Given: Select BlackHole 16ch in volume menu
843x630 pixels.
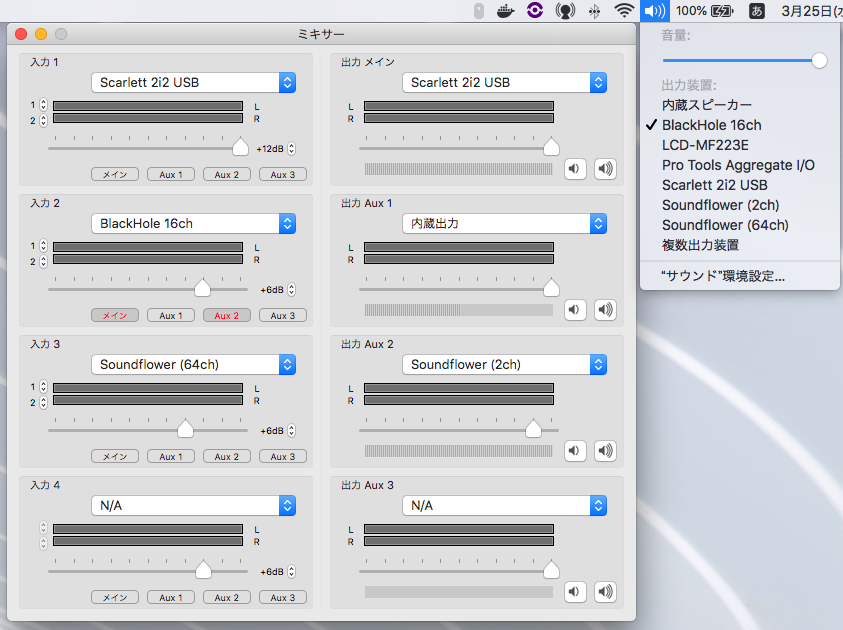Looking at the screenshot, I should point(740,125).
